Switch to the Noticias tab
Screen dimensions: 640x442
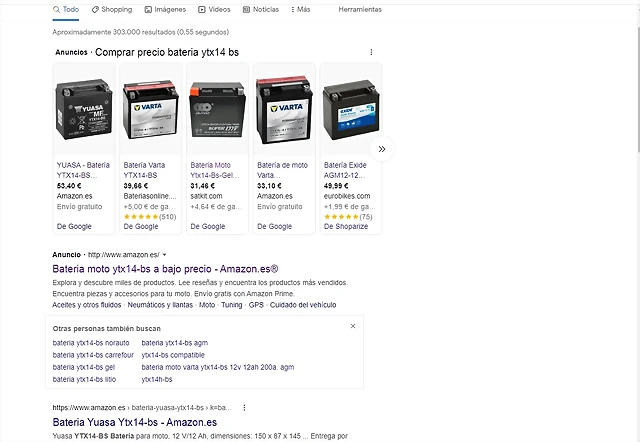pos(261,9)
